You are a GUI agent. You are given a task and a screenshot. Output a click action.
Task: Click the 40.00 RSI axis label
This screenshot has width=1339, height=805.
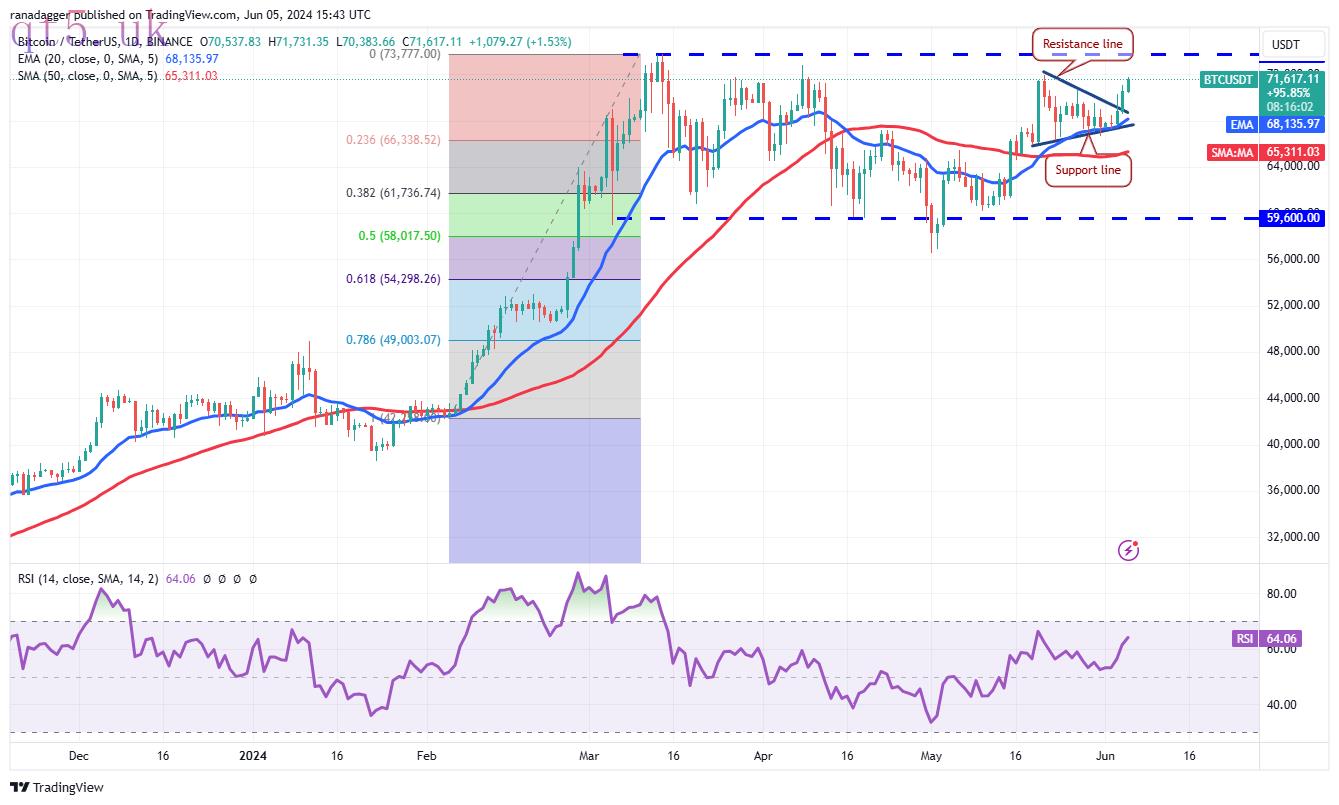[x=1281, y=705]
